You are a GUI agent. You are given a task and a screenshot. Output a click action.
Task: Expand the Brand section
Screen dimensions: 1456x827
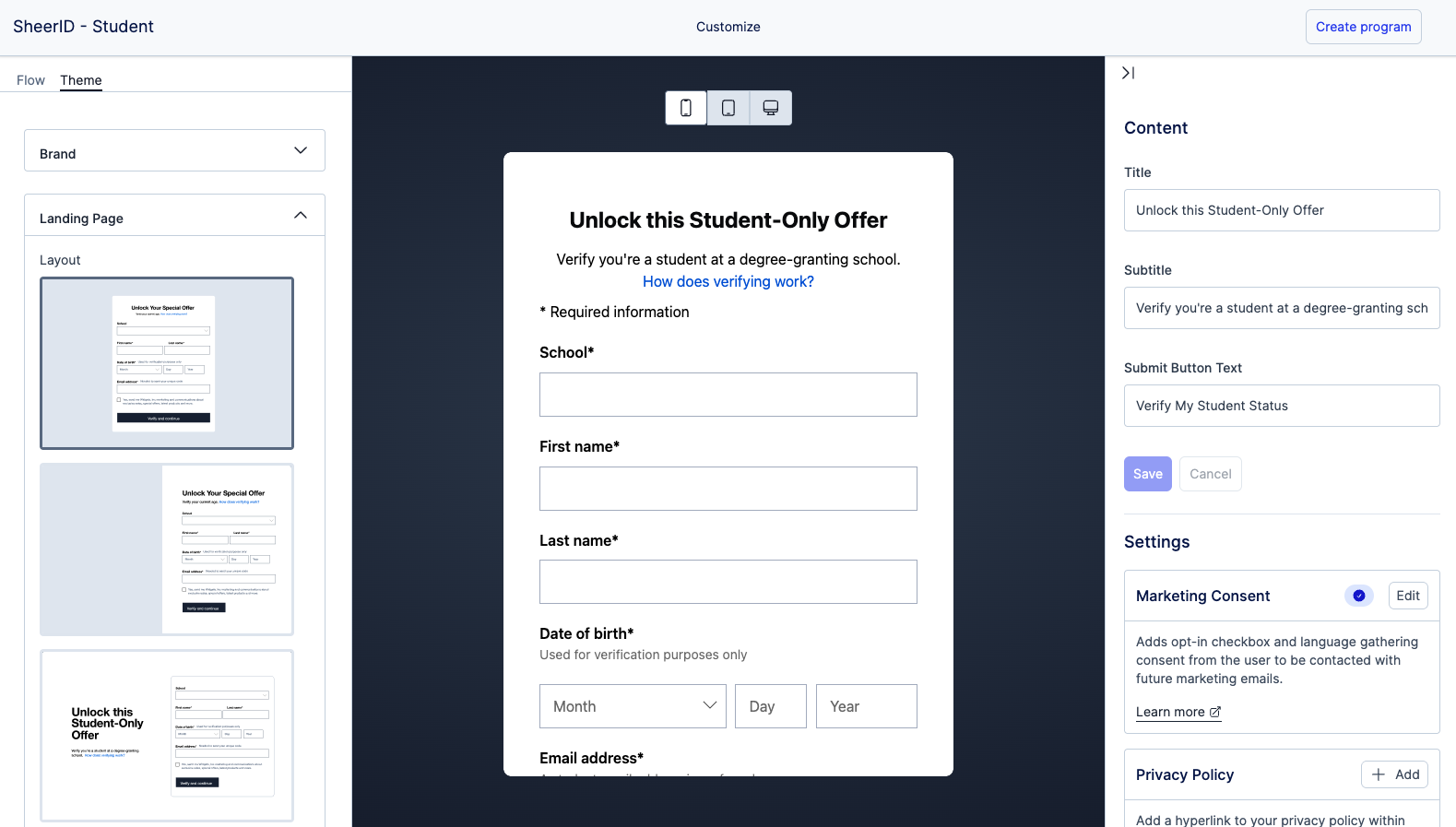[174, 151]
